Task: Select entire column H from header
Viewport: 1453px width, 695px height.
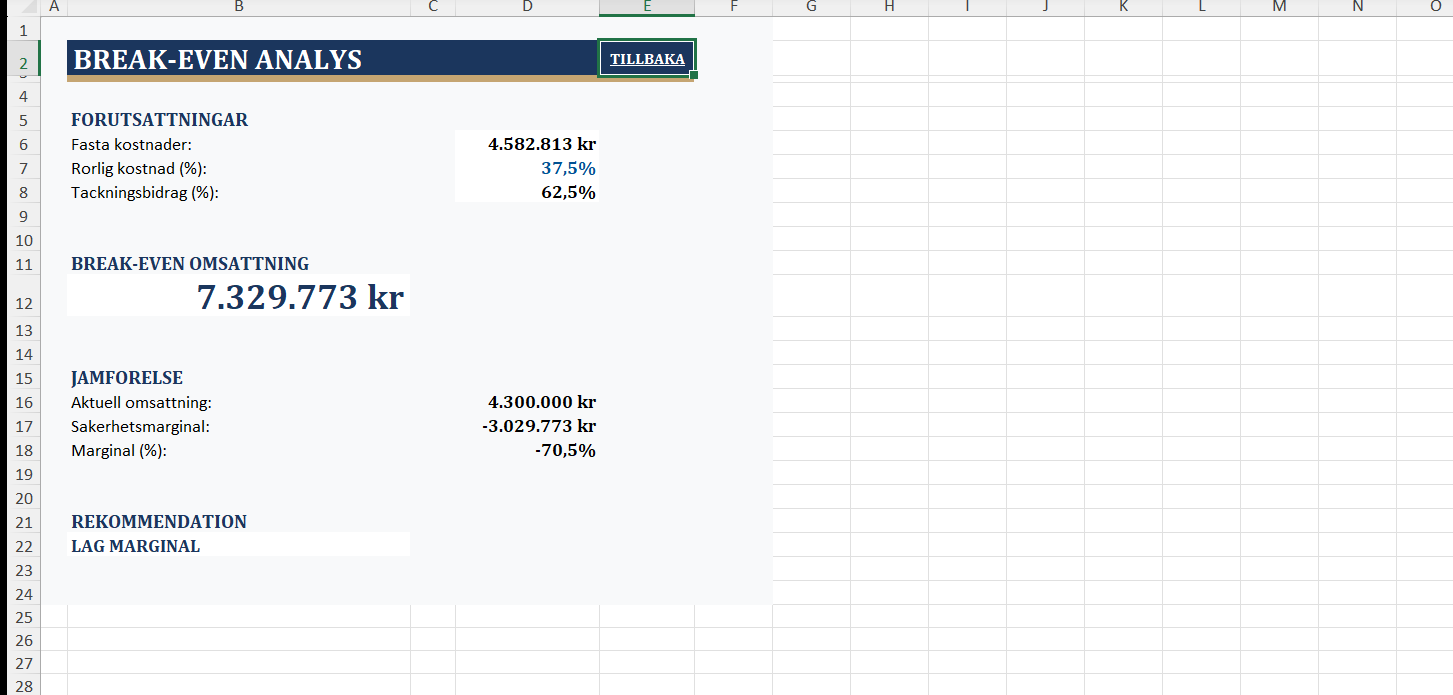Action: click(889, 8)
